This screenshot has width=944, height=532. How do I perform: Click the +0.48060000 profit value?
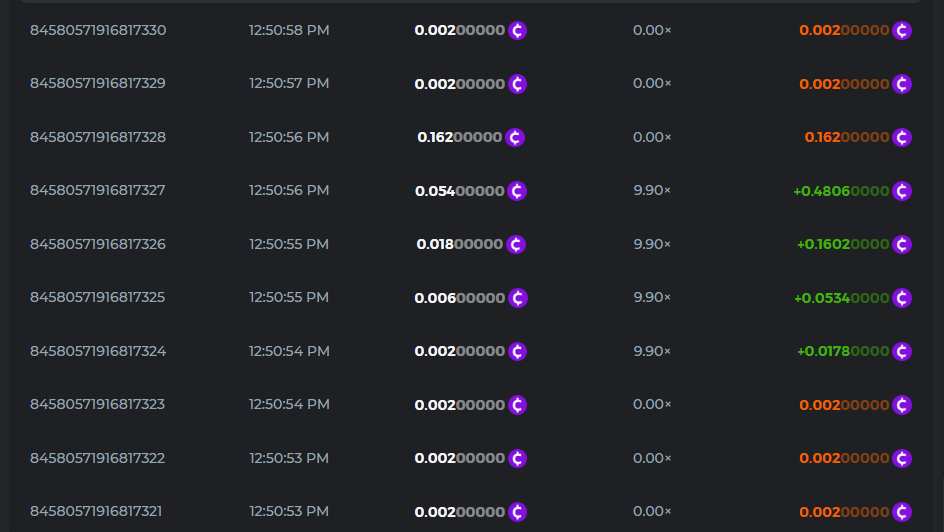[x=840, y=191]
